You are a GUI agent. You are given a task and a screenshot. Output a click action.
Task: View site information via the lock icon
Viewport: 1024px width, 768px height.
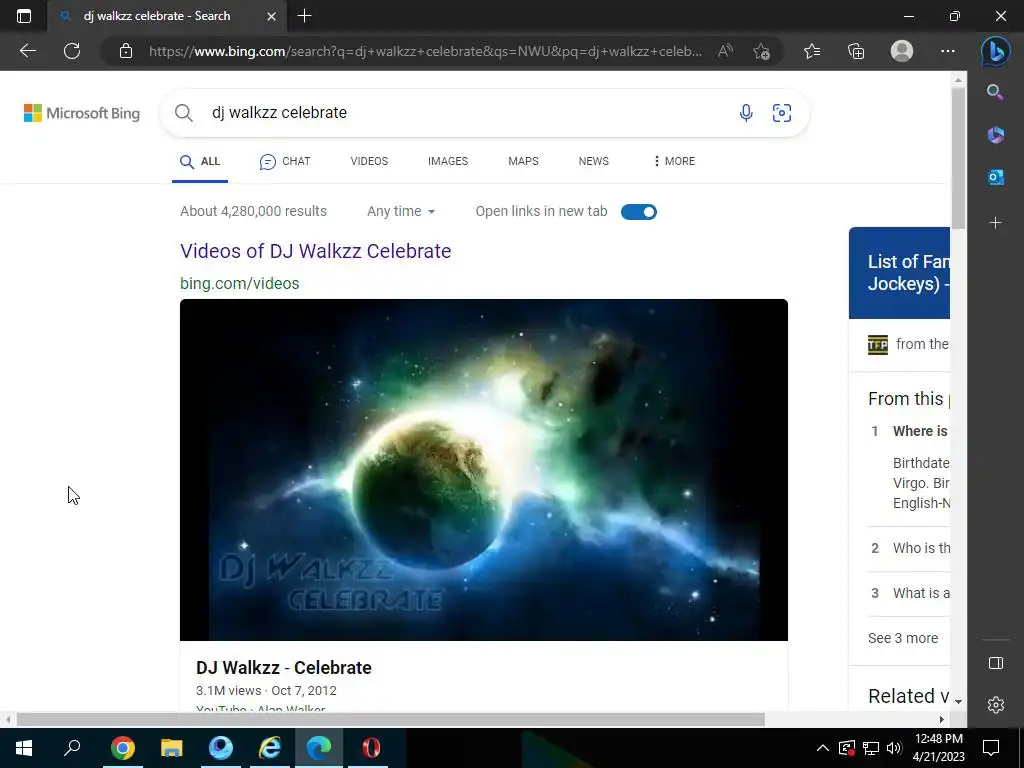[x=126, y=51]
